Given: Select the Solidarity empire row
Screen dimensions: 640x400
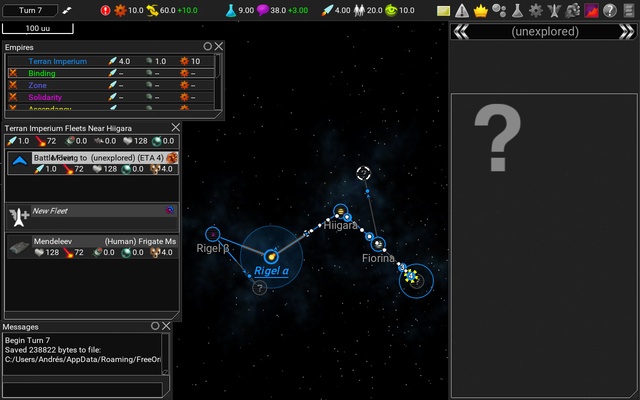Looking at the screenshot, I should tap(111, 97).
